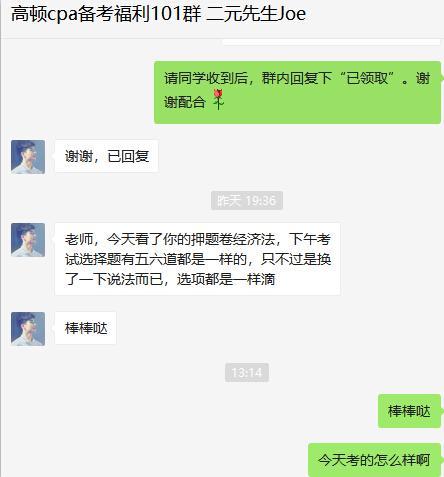Click the name "二元先生Joe" in the title
The image size is (444, 477).
coord(256,14)
